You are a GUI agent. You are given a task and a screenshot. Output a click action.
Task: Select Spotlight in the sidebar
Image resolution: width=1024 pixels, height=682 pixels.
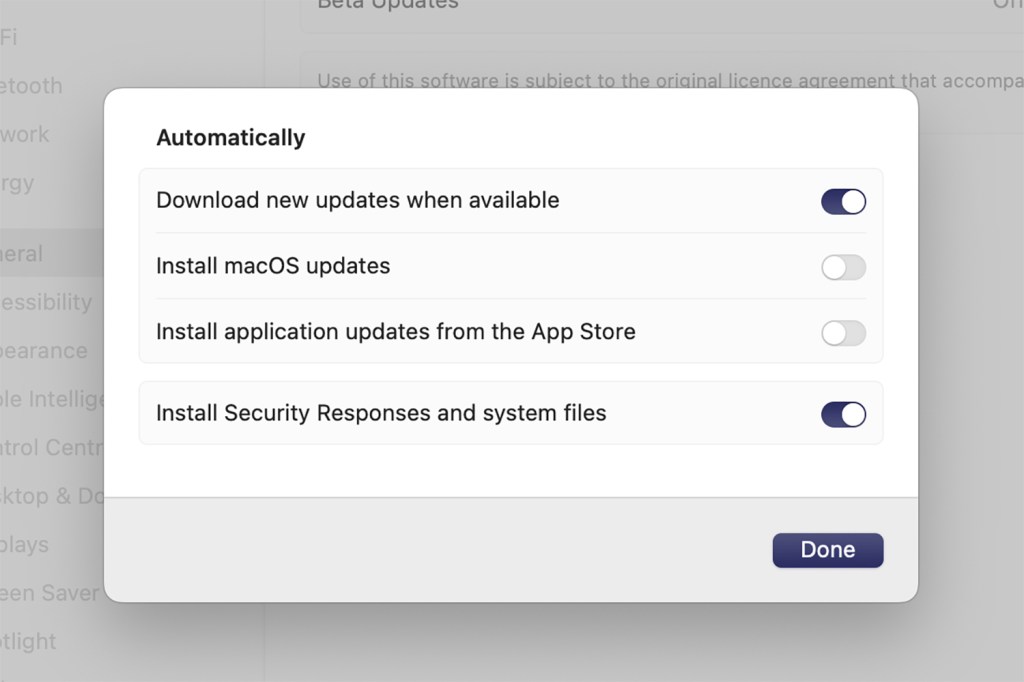[x=28, y=641]
